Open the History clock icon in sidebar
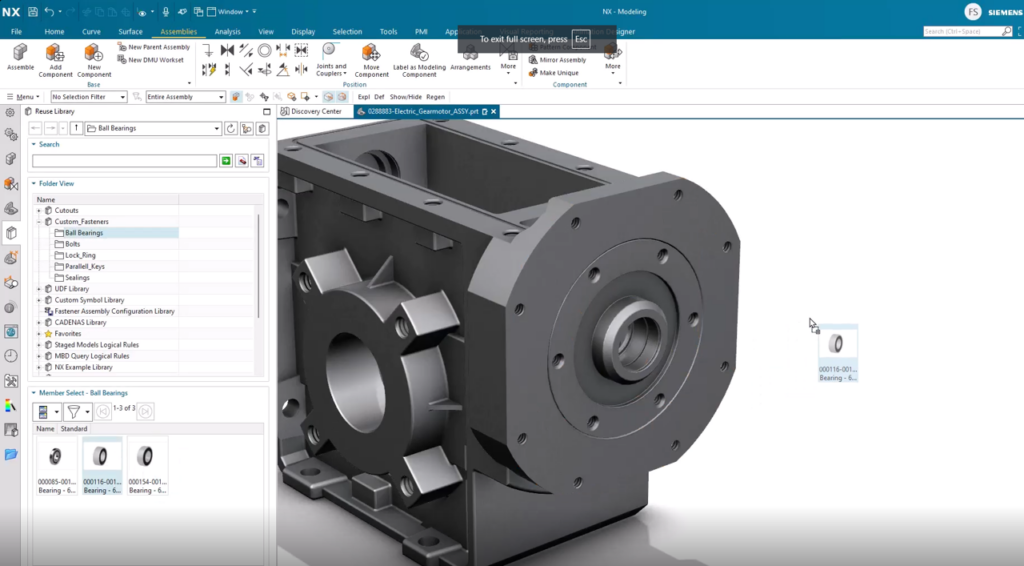The width and height of the screenshot is (1024, 566). [11, 356]
